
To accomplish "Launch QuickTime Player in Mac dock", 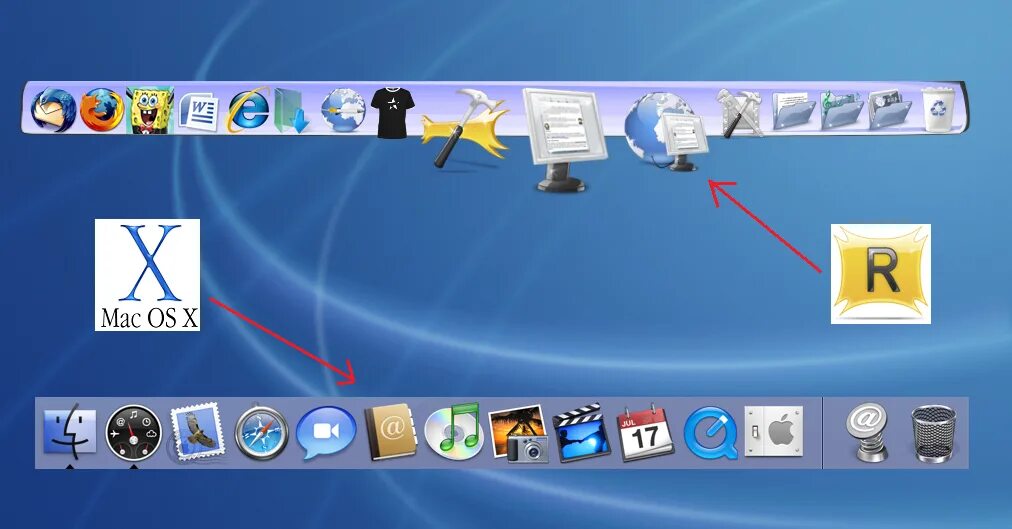I will pyautogui.click(x=711, y=433).
